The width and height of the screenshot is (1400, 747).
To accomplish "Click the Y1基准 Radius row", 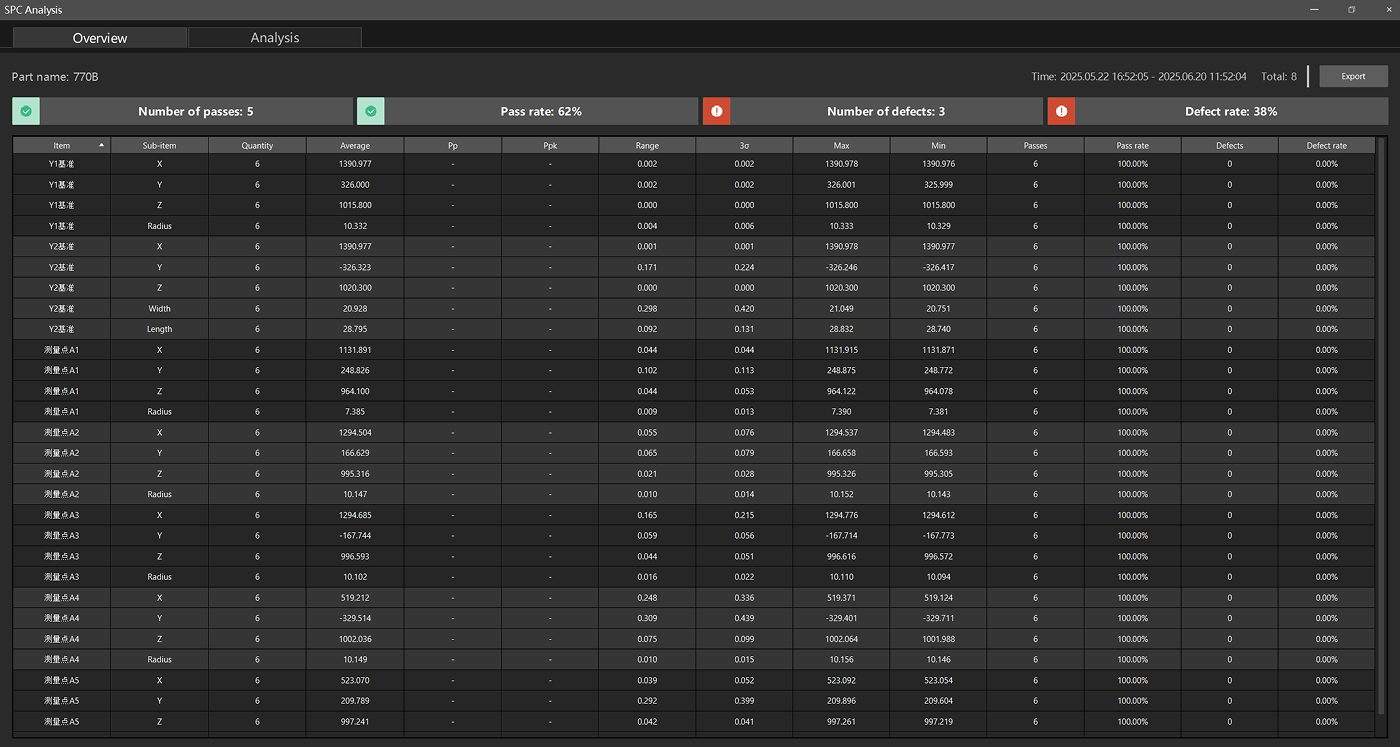I will click(160, 226).
